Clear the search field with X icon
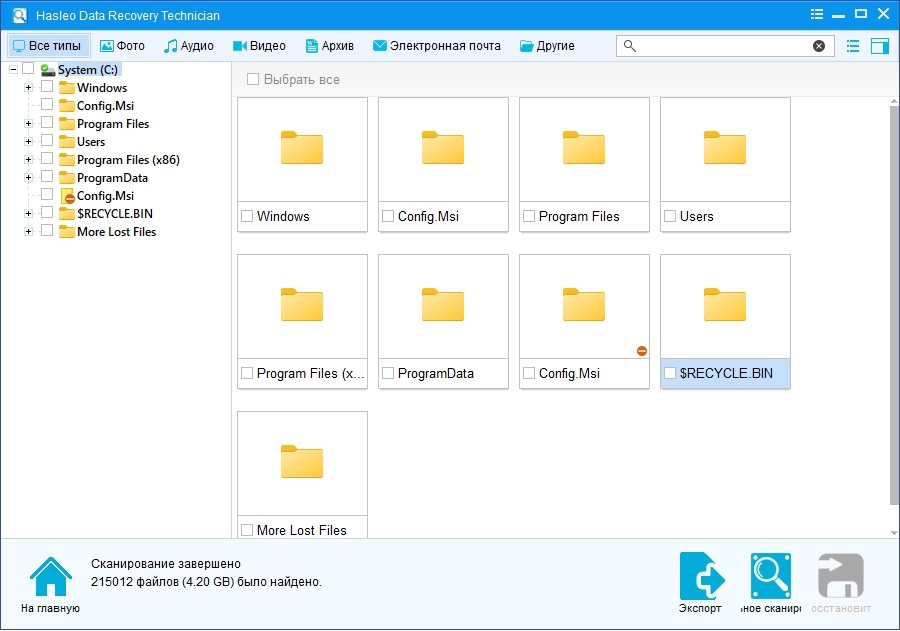The image size is (900, 631). click(819, 46)
